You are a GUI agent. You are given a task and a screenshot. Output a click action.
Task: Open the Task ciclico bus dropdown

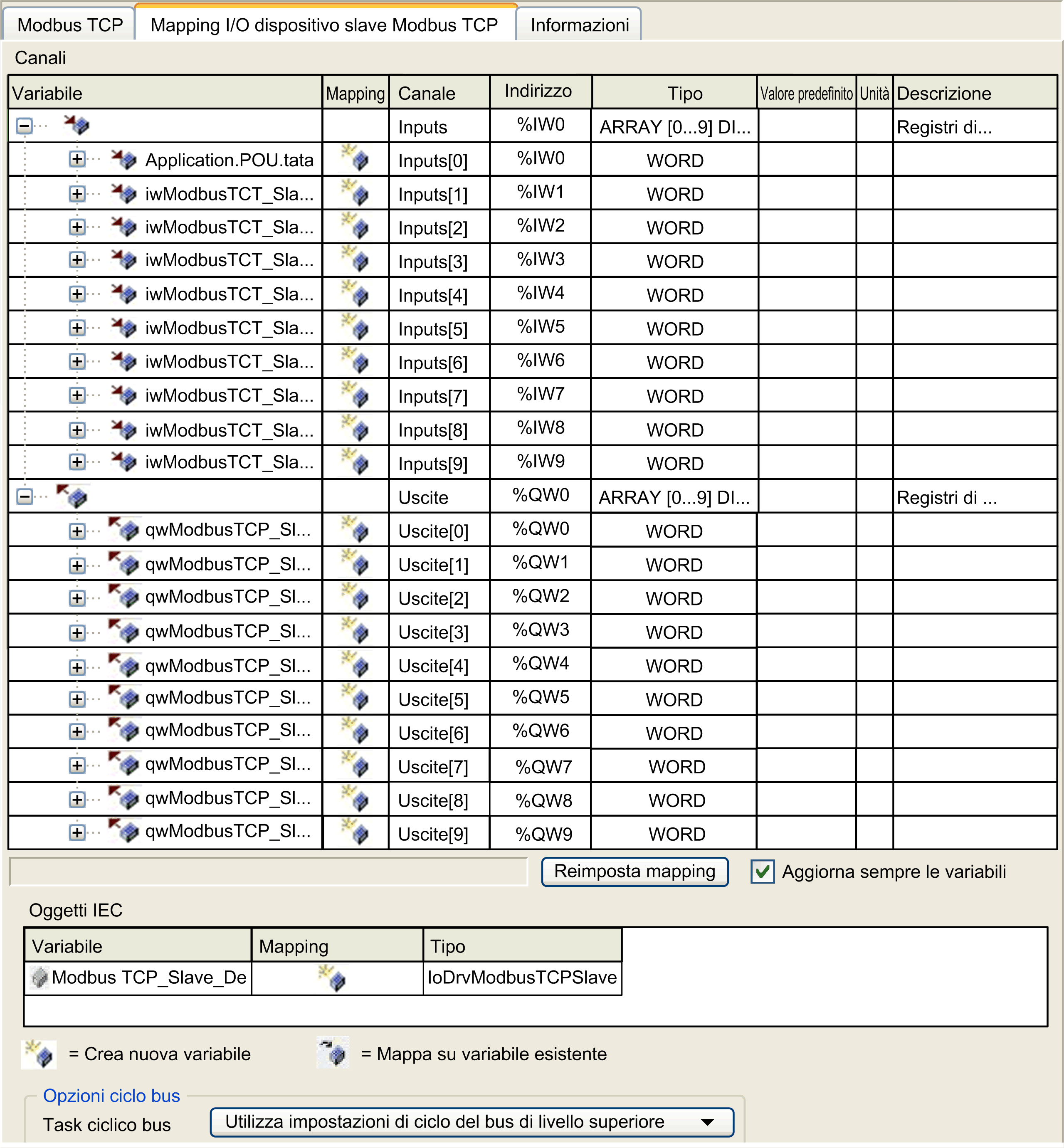[472, 1121]
